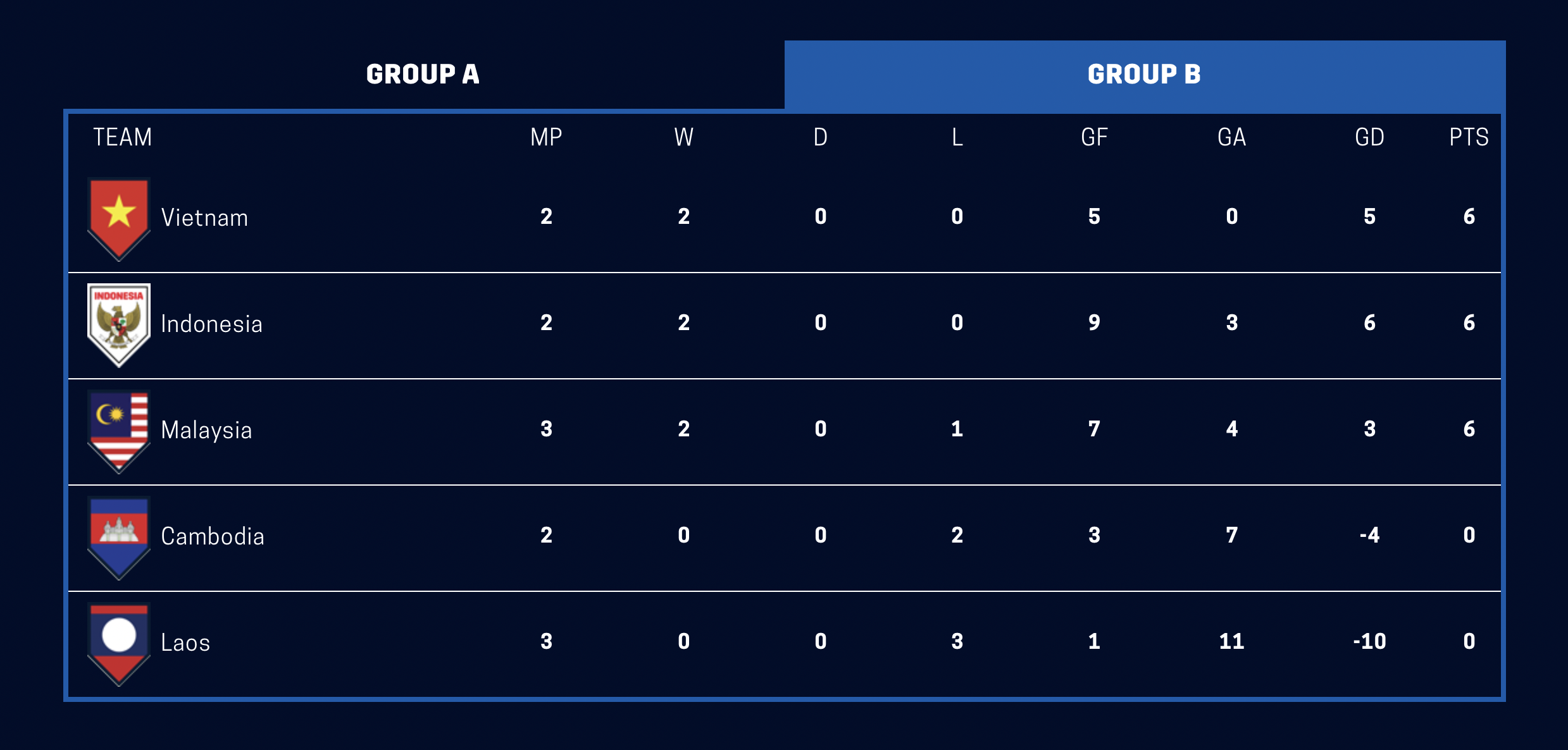Click Indonesia goals for value 9
The height and width of the screenshot is (750, 1568).
click(1094, 323)
